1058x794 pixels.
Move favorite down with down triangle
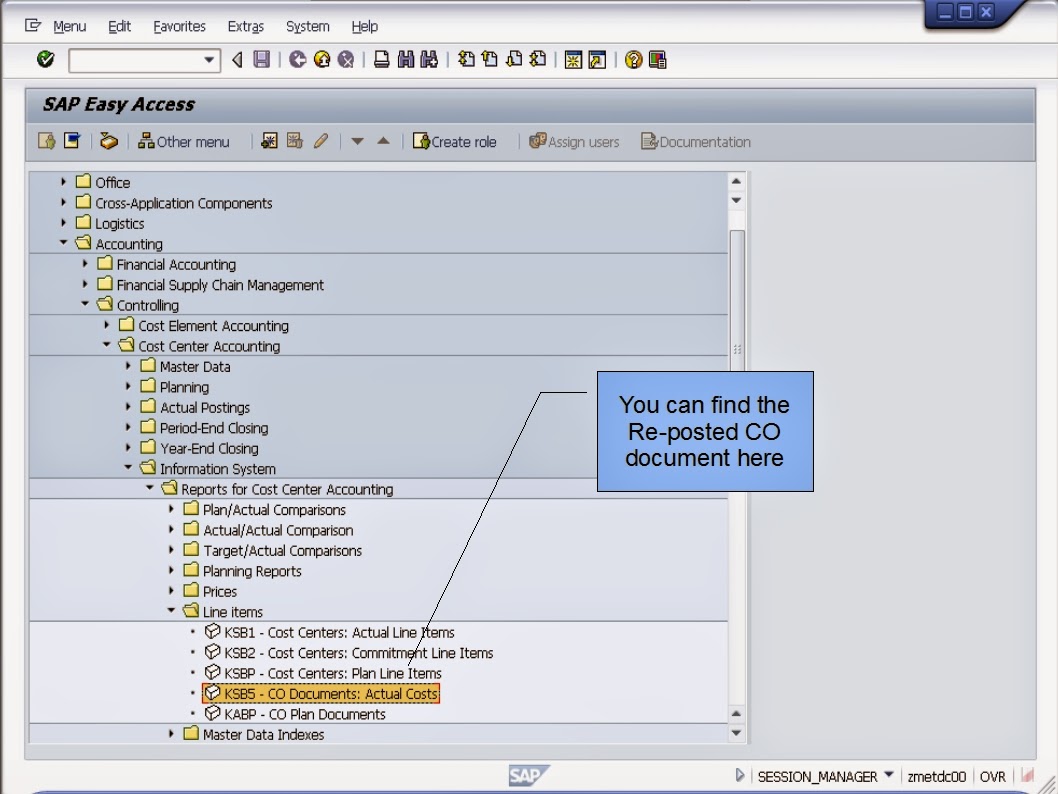[358, 142]
